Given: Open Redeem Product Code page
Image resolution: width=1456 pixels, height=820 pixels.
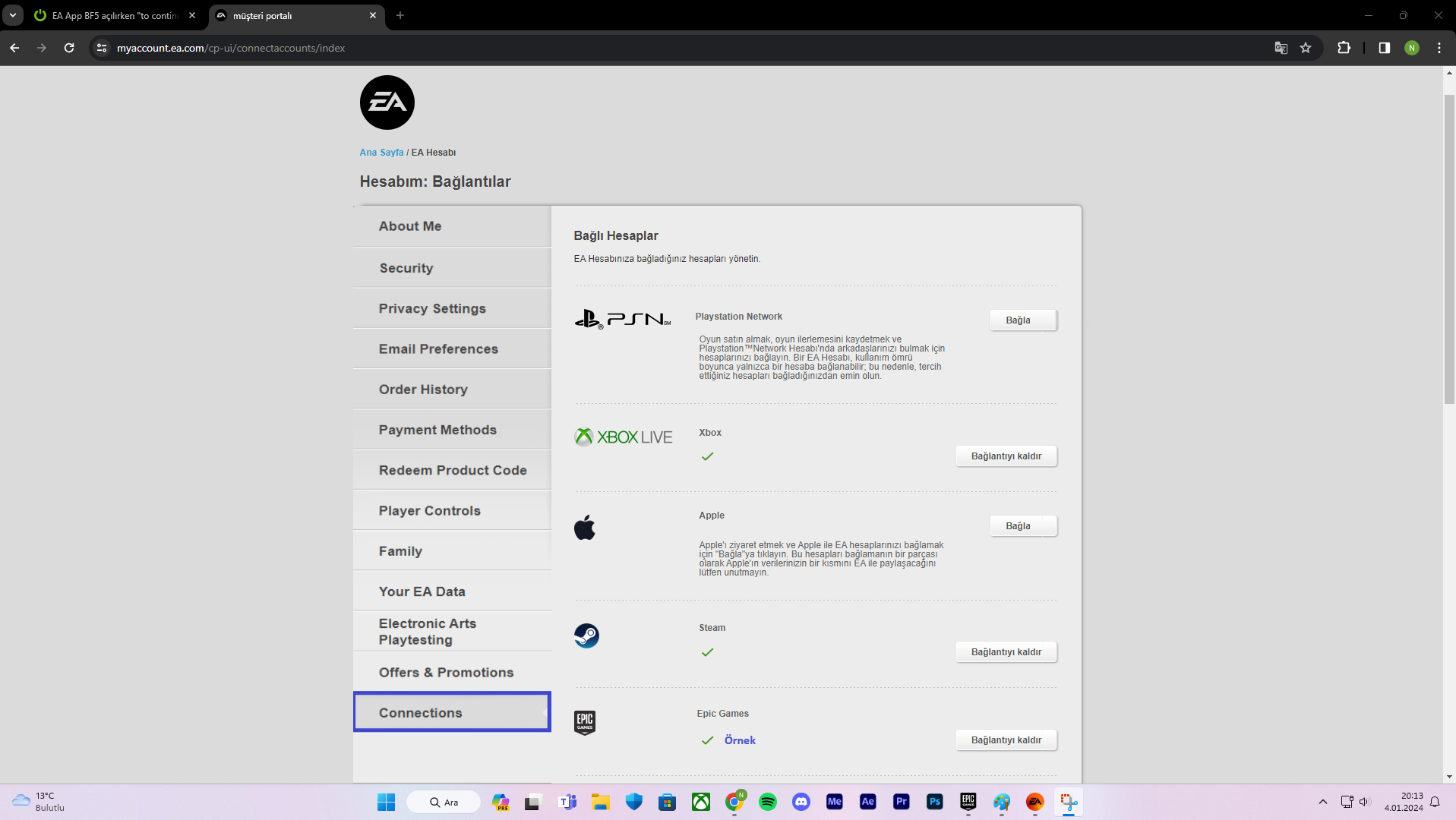Looking at the screenshot, I should (452, 470).
